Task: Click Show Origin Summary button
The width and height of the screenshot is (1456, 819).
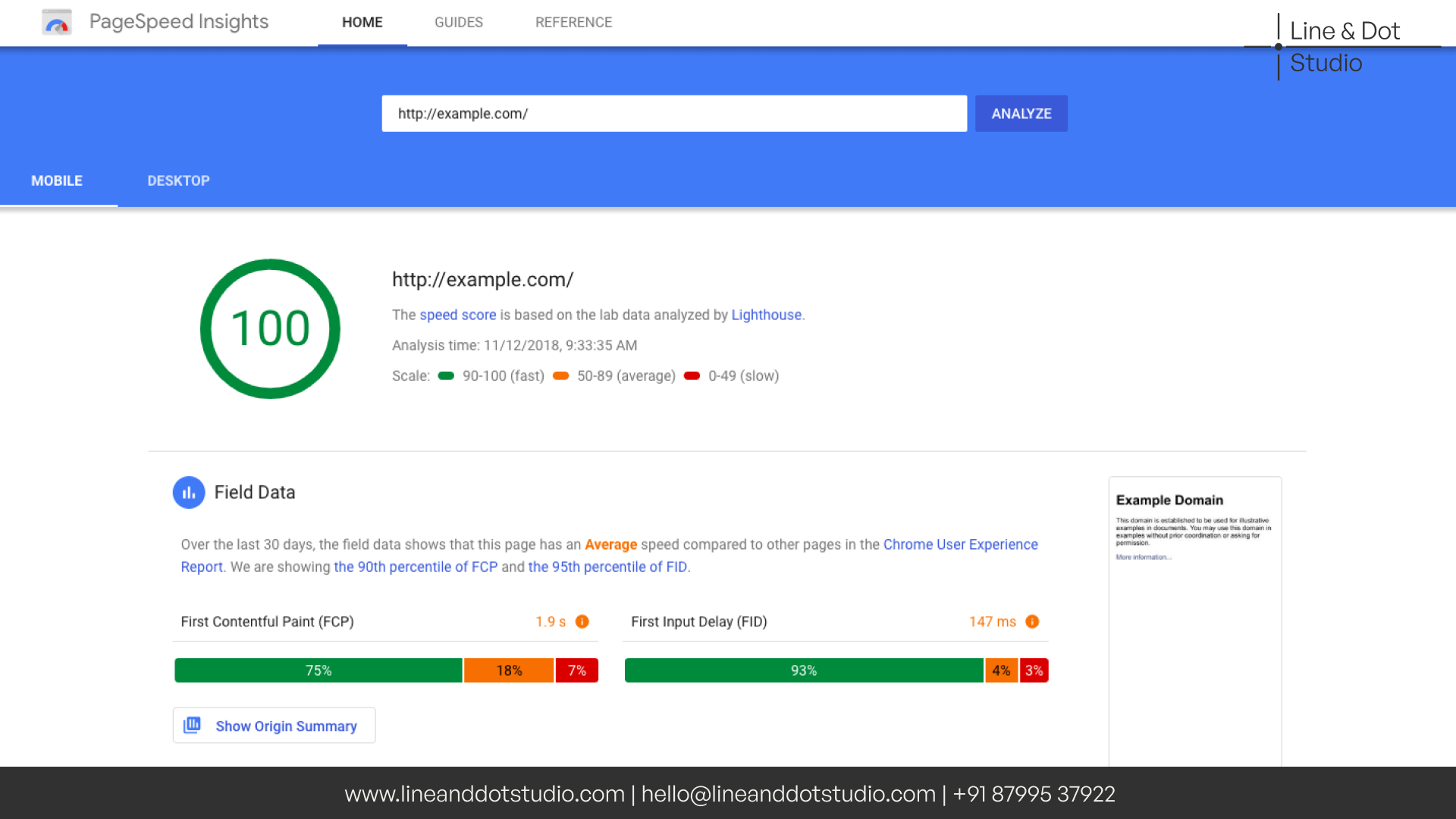Action: [285, 726]
